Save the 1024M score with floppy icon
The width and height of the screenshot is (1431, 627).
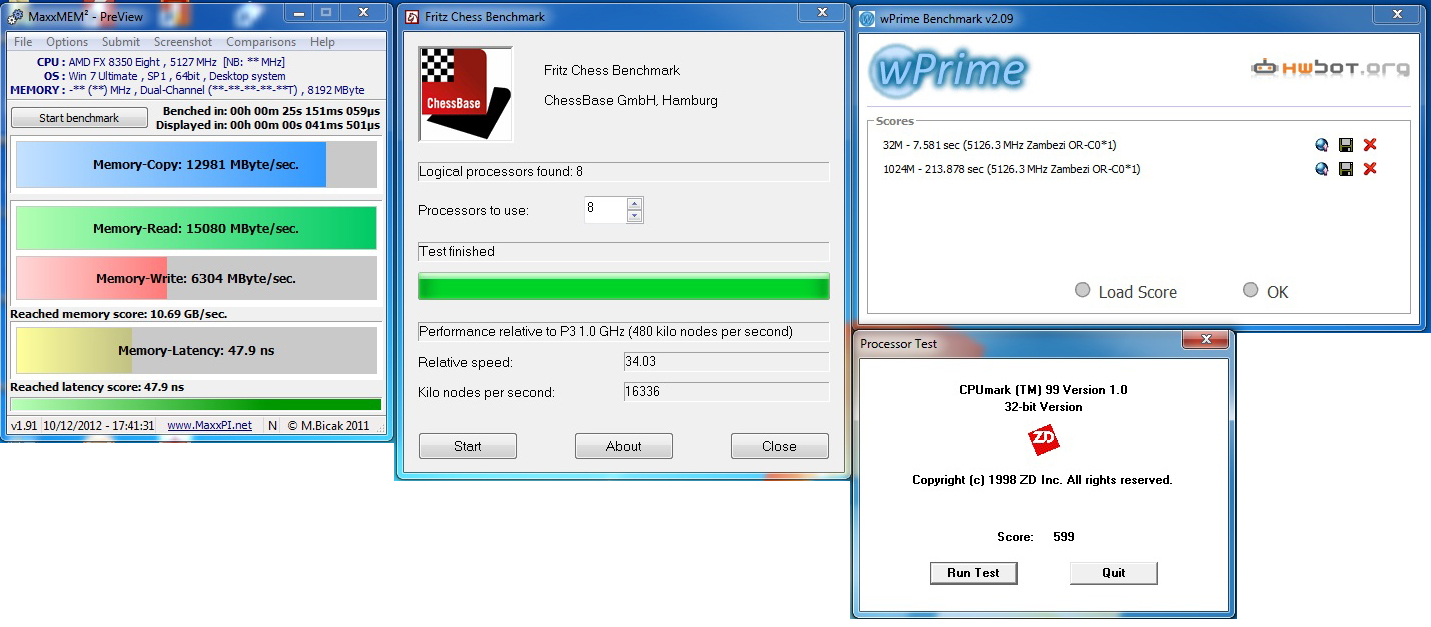1346,169
